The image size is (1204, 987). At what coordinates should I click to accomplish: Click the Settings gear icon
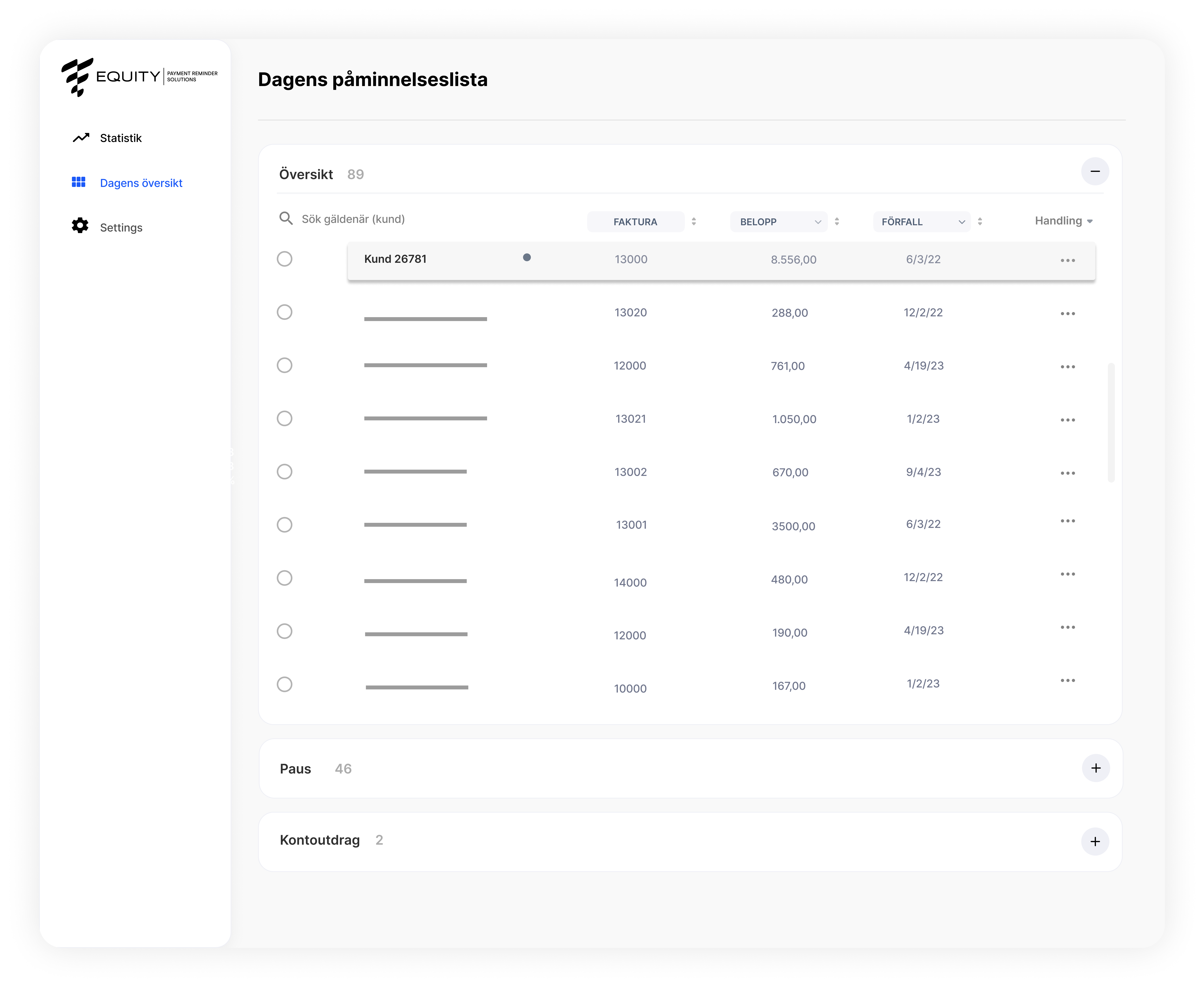click(x=80, y=226)
